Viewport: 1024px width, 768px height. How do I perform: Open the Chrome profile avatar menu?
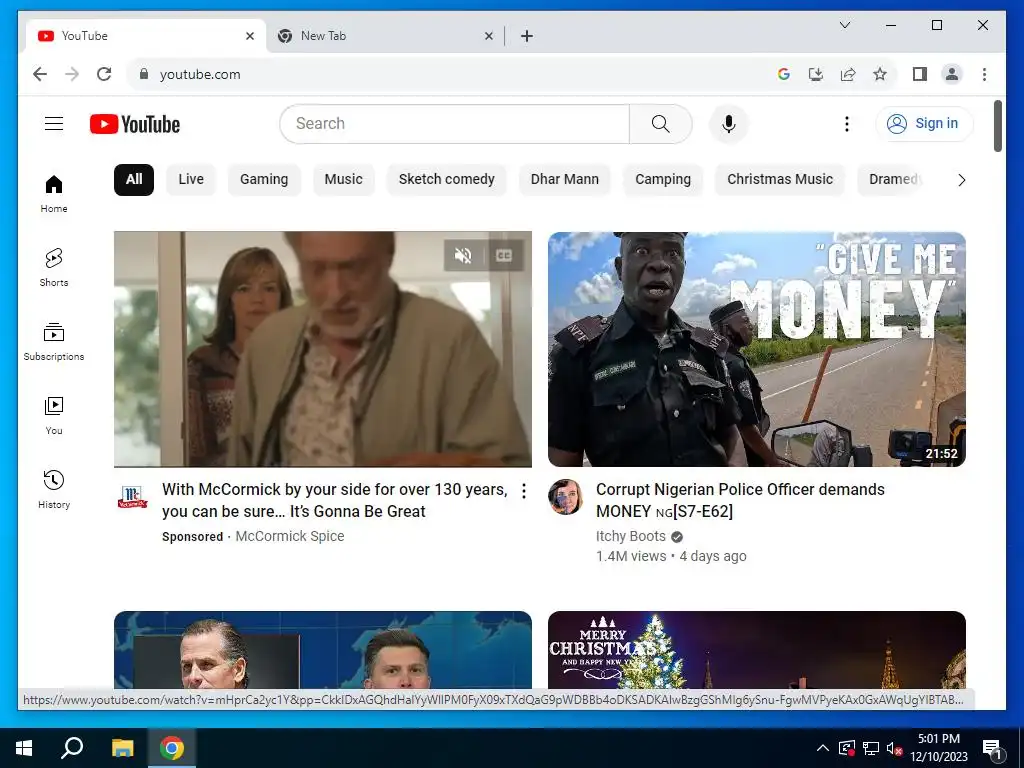pos(952,74)
